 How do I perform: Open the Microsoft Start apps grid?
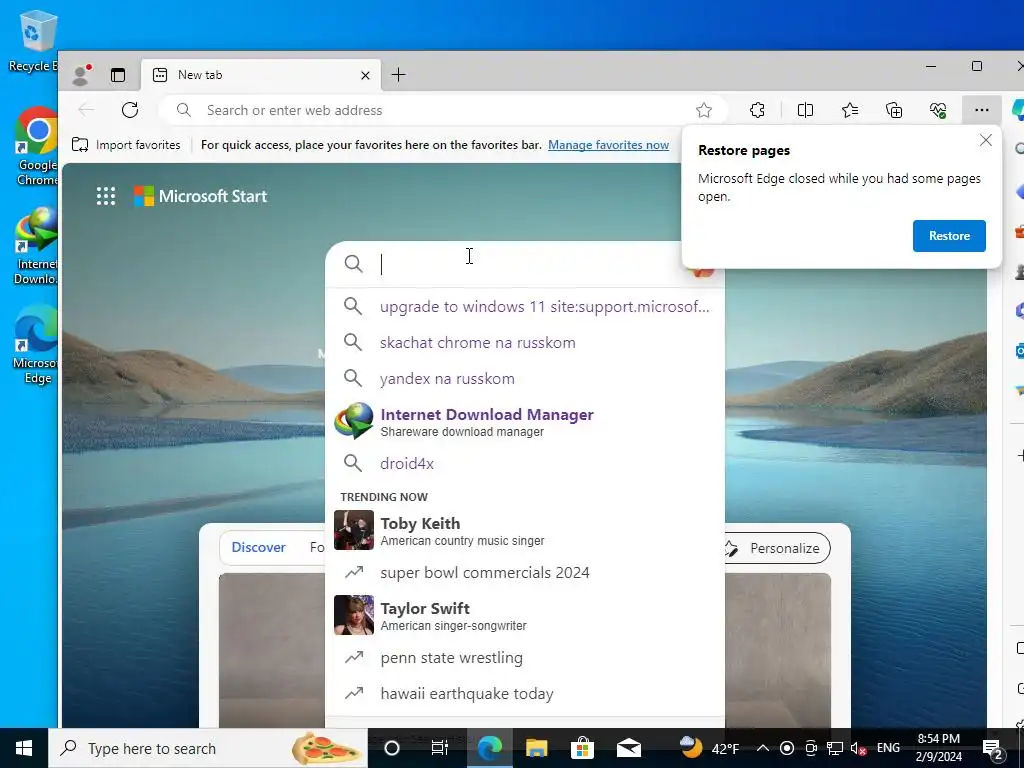(x=106, y=196)
